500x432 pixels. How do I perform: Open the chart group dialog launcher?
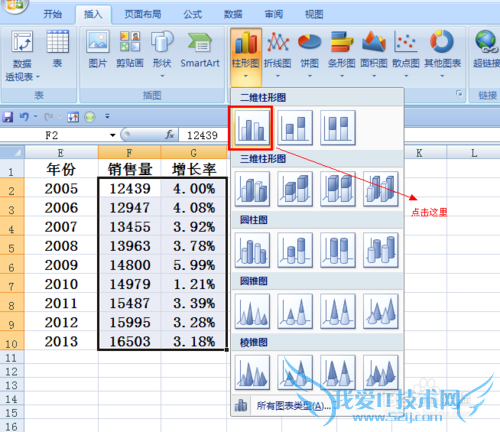point(459,94)
